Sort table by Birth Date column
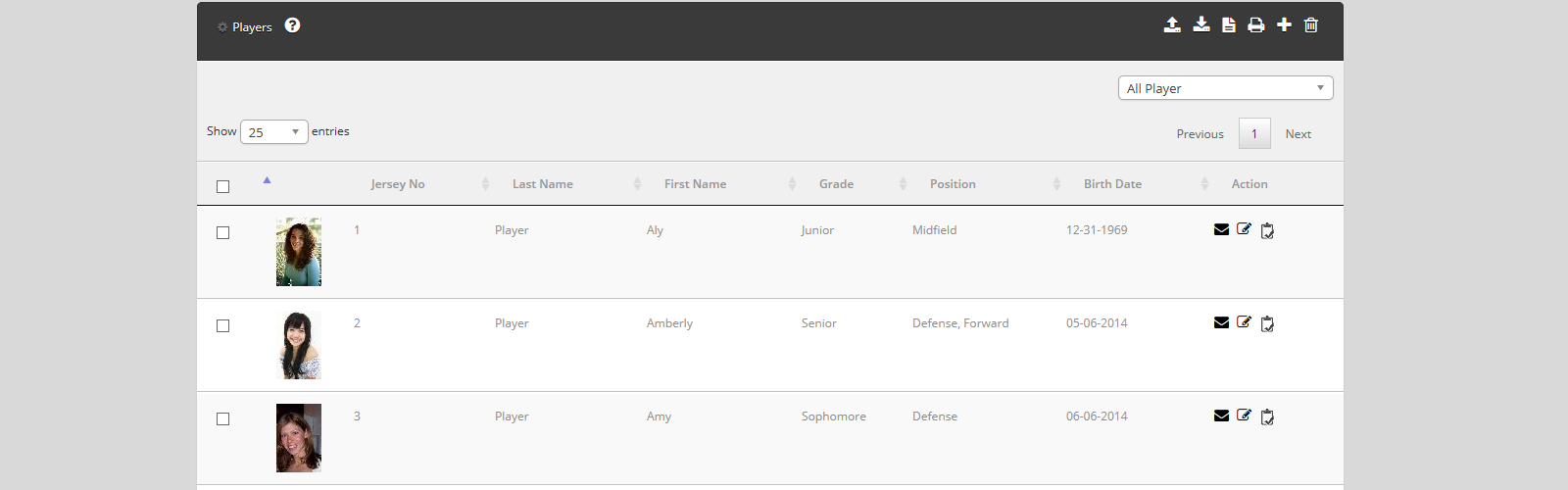 click(1112, 184)
